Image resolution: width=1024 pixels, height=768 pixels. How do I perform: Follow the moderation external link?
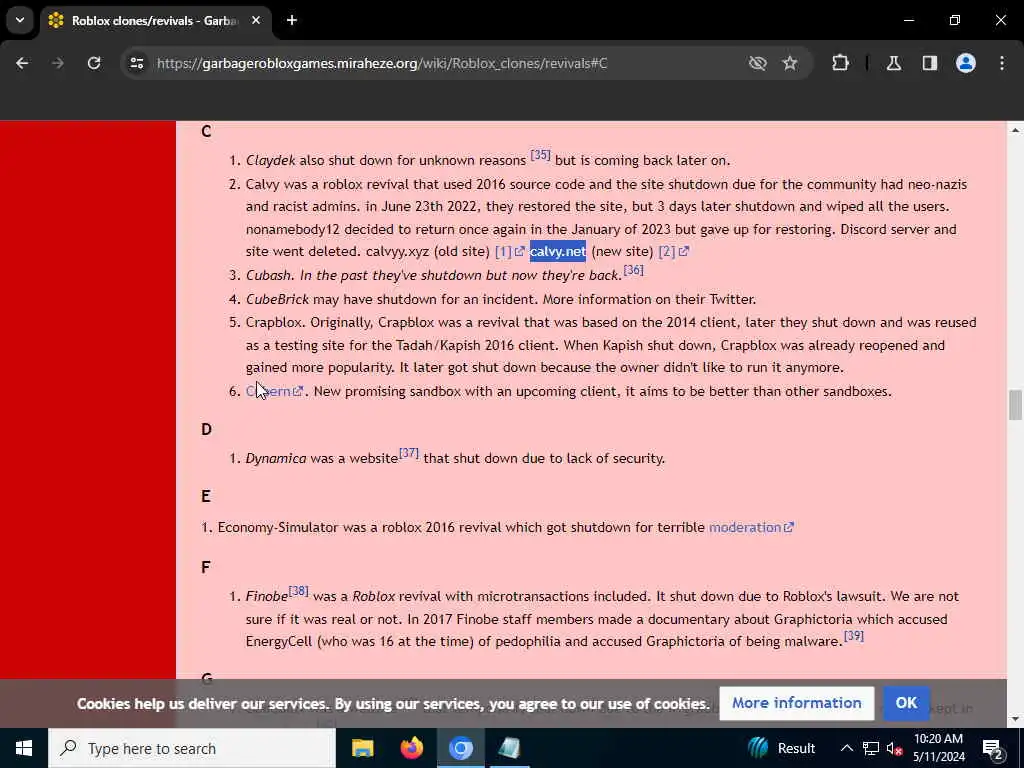coord(751,527)
